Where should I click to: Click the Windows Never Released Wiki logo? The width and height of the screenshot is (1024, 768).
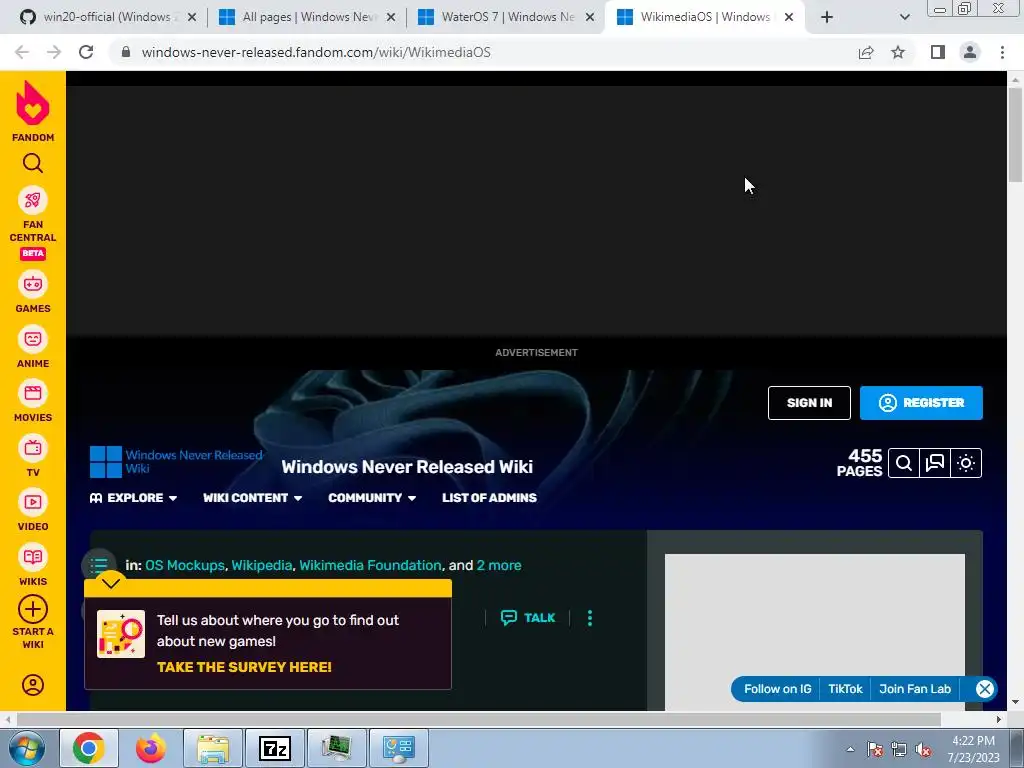176,462
